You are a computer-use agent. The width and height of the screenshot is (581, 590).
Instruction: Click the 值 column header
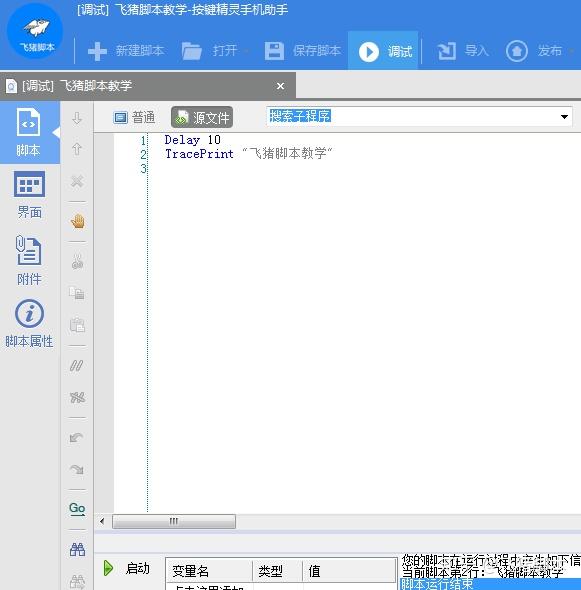pyautogui.click(x=349, y=571)
